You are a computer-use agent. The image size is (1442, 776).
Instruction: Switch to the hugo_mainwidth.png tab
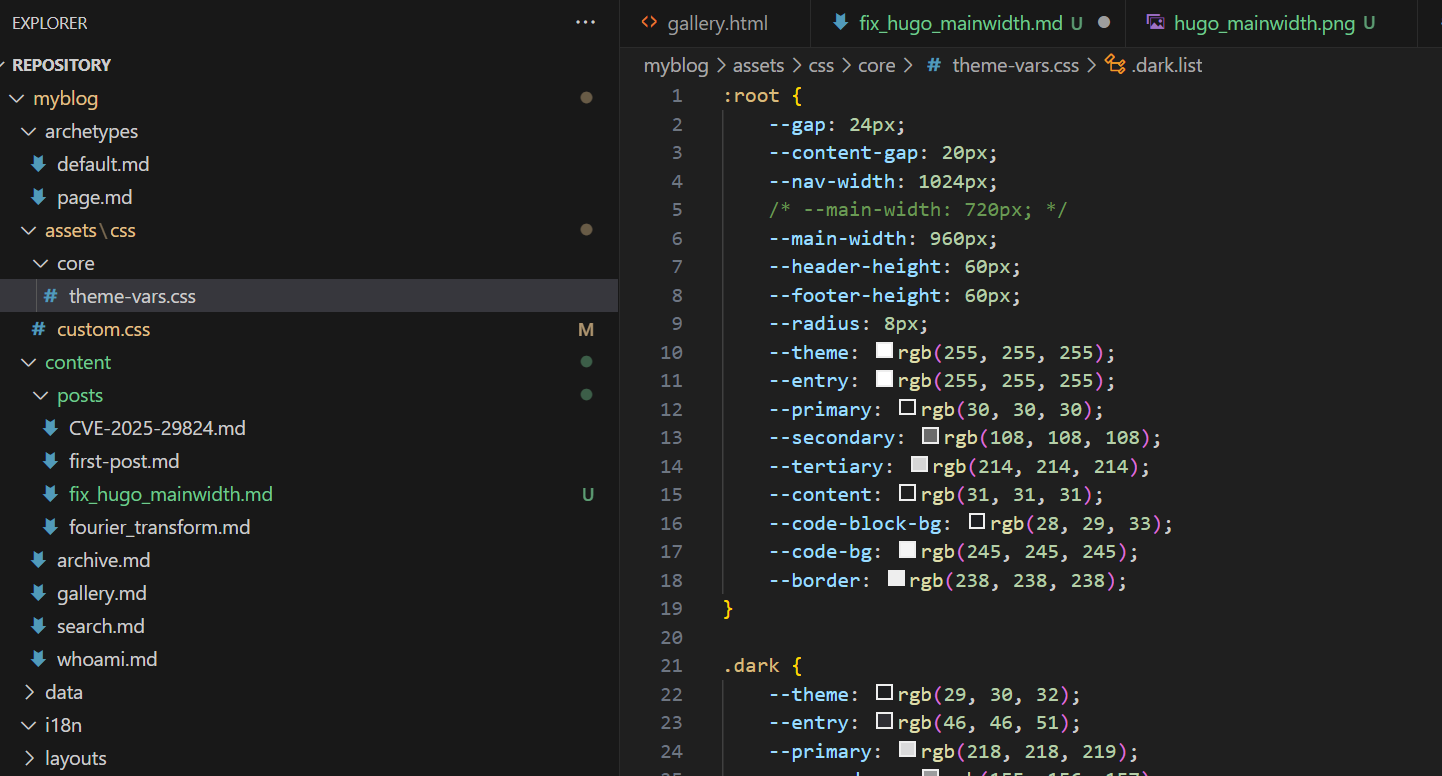[x=1264, y=22]
